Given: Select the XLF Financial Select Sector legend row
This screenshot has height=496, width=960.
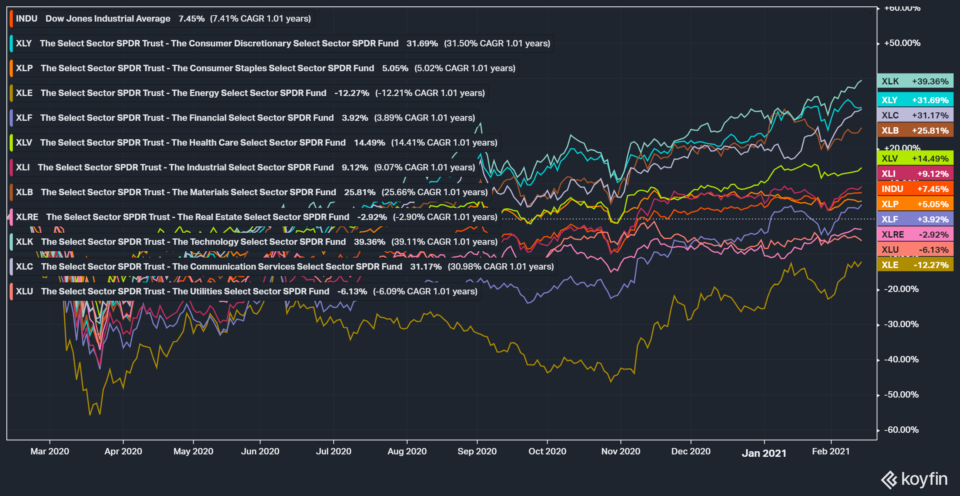Looking at the screenshot, I should [244, 118].
